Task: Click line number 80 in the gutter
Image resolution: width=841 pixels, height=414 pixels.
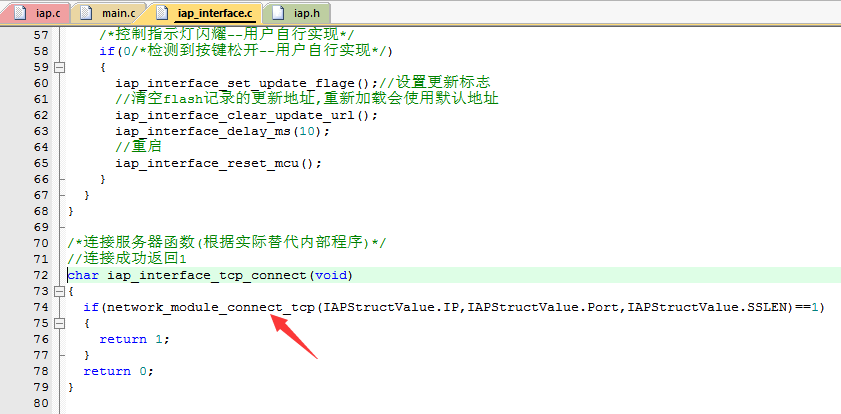Action: pos(41,403)
